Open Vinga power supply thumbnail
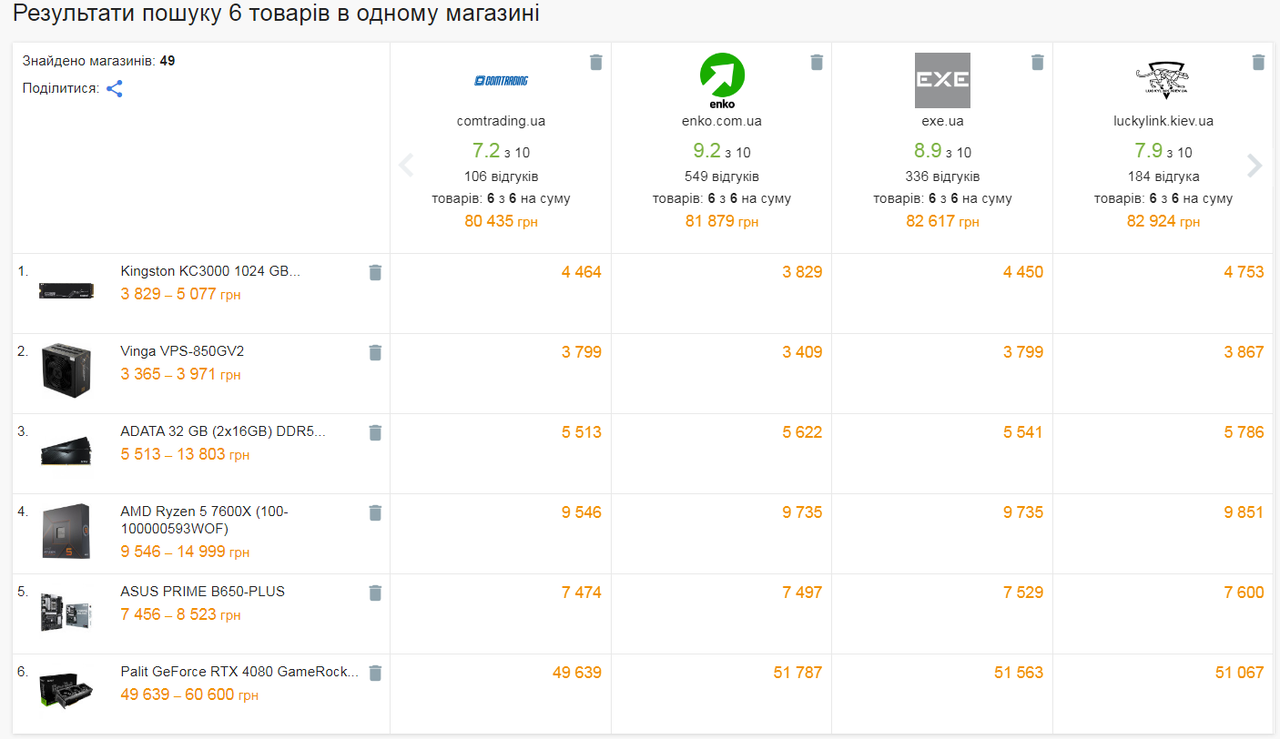 pos(67,371)
